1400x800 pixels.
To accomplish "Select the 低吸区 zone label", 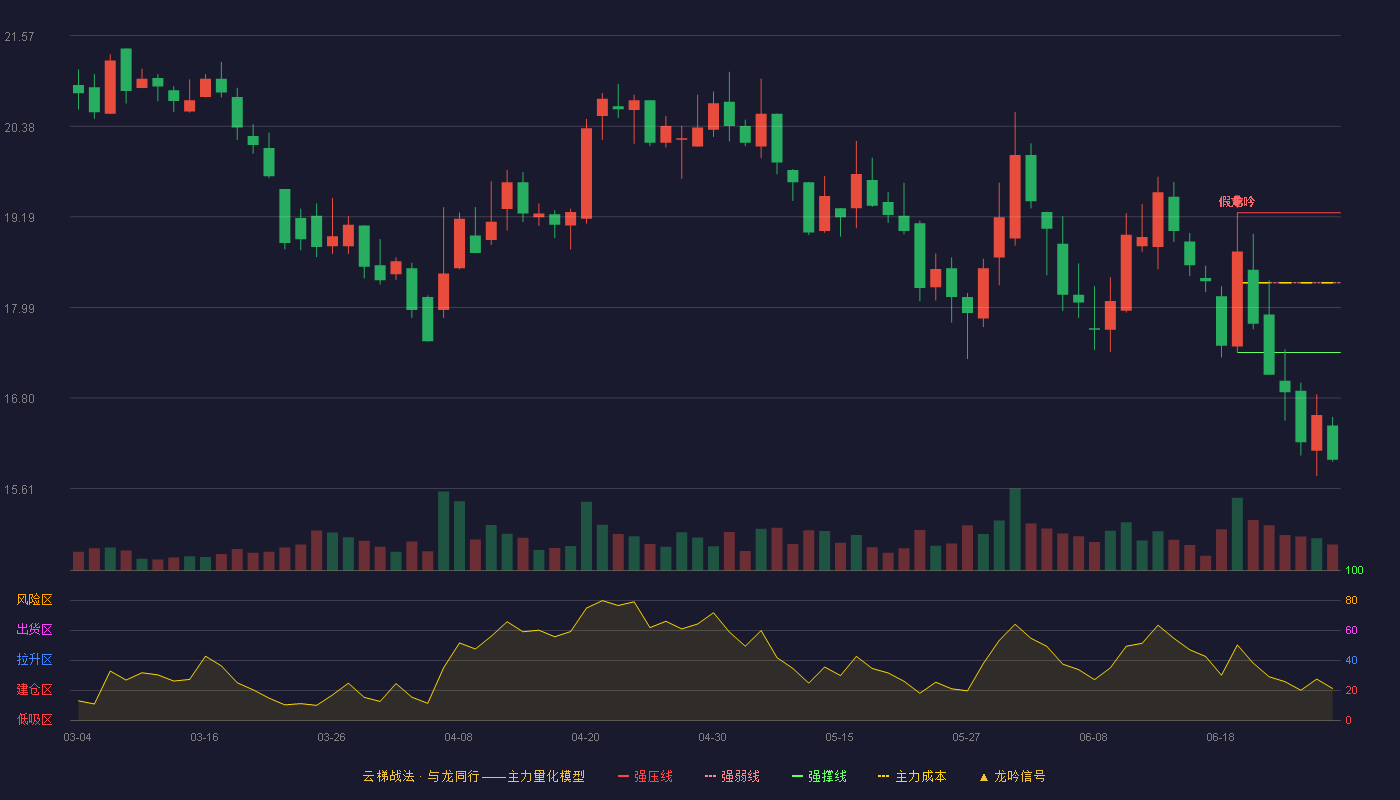I will [x=34, y=720].
